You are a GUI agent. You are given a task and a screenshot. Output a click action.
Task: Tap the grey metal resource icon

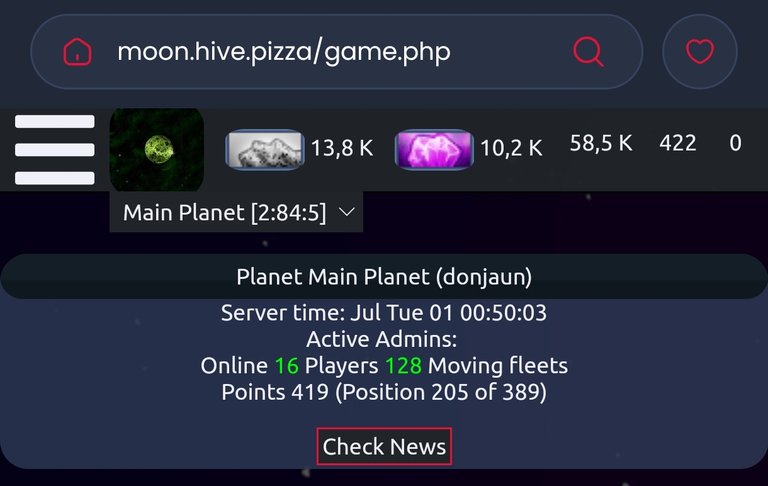click(264, 149)
